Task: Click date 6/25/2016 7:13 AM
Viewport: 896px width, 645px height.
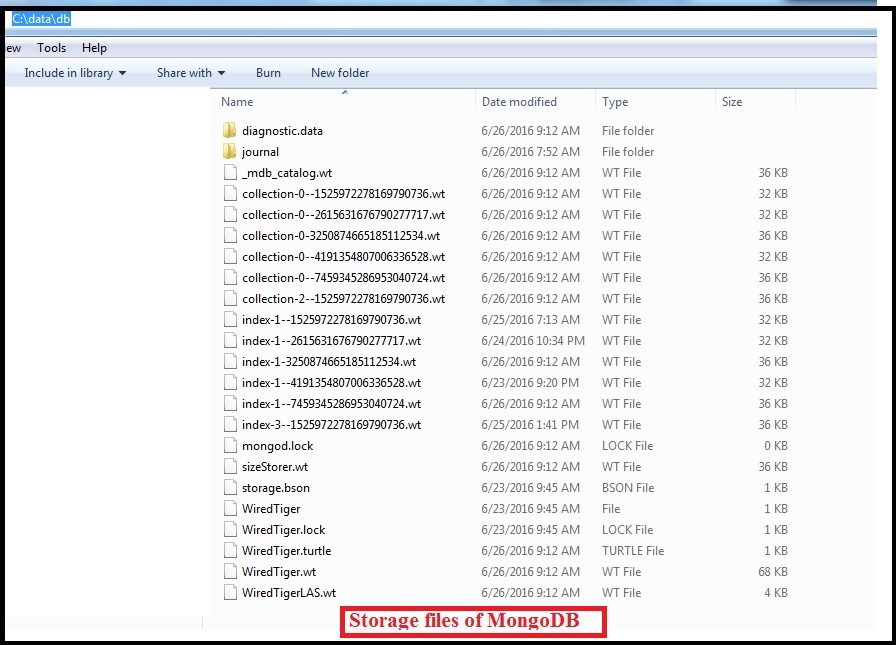Action: coord(530,319)
